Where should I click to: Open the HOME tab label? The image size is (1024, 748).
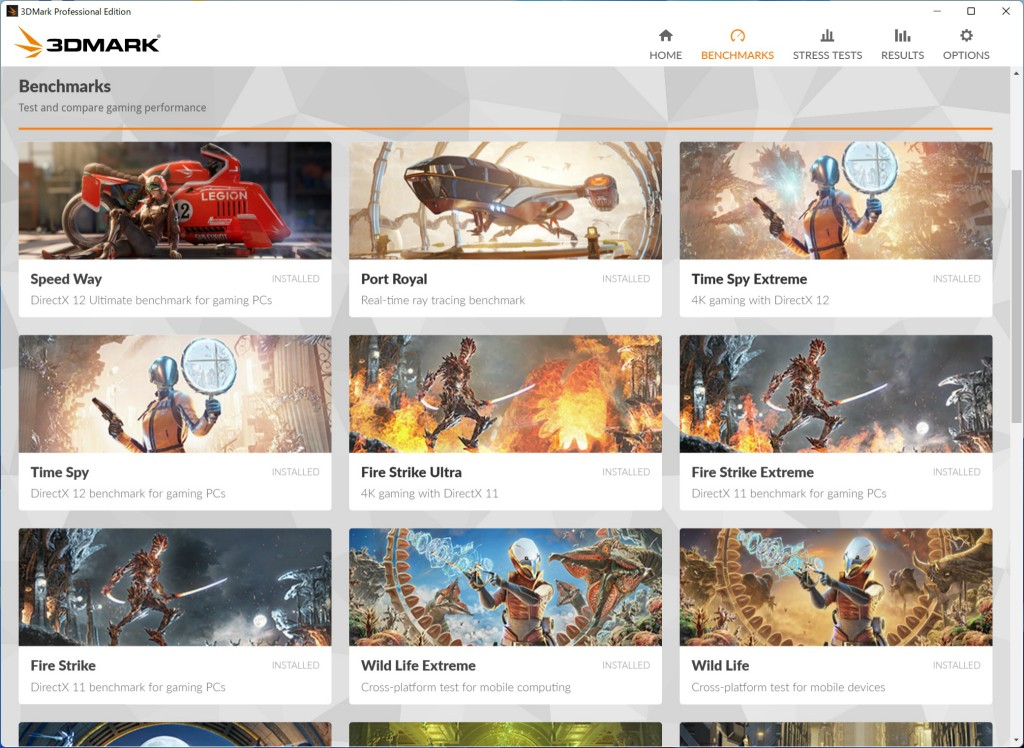coord(665,56)
